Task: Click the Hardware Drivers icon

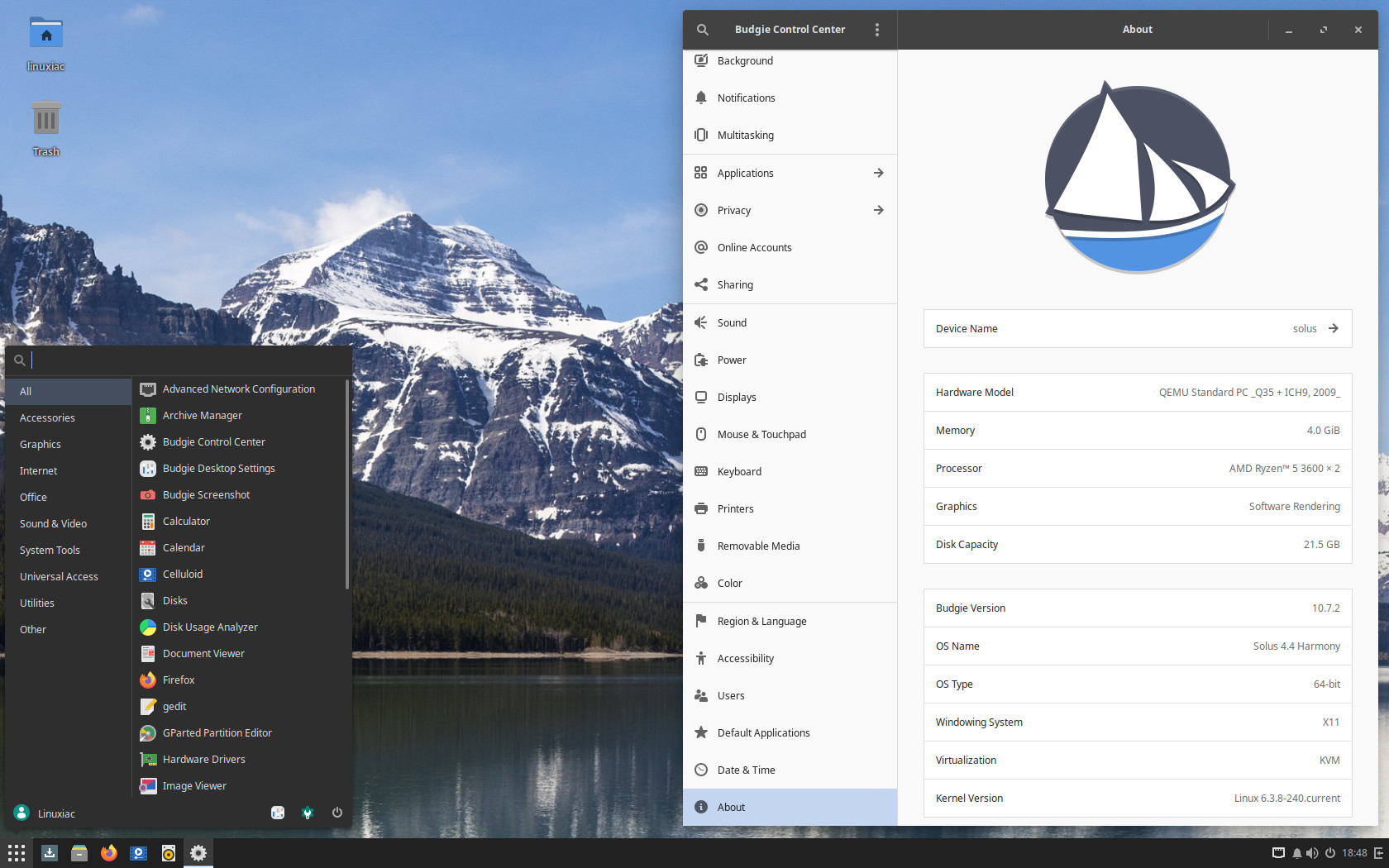Action: [x=148, y=759]
